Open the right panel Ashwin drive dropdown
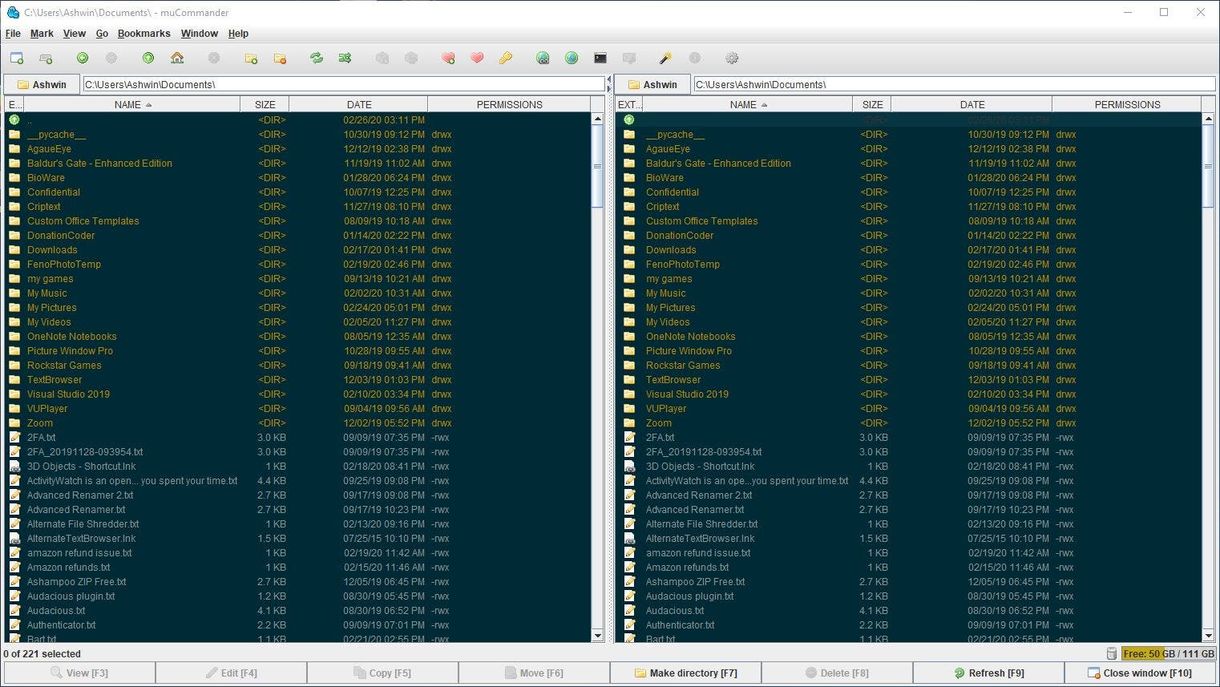The width and height of the screenshot is (1220, 687). 652,85
